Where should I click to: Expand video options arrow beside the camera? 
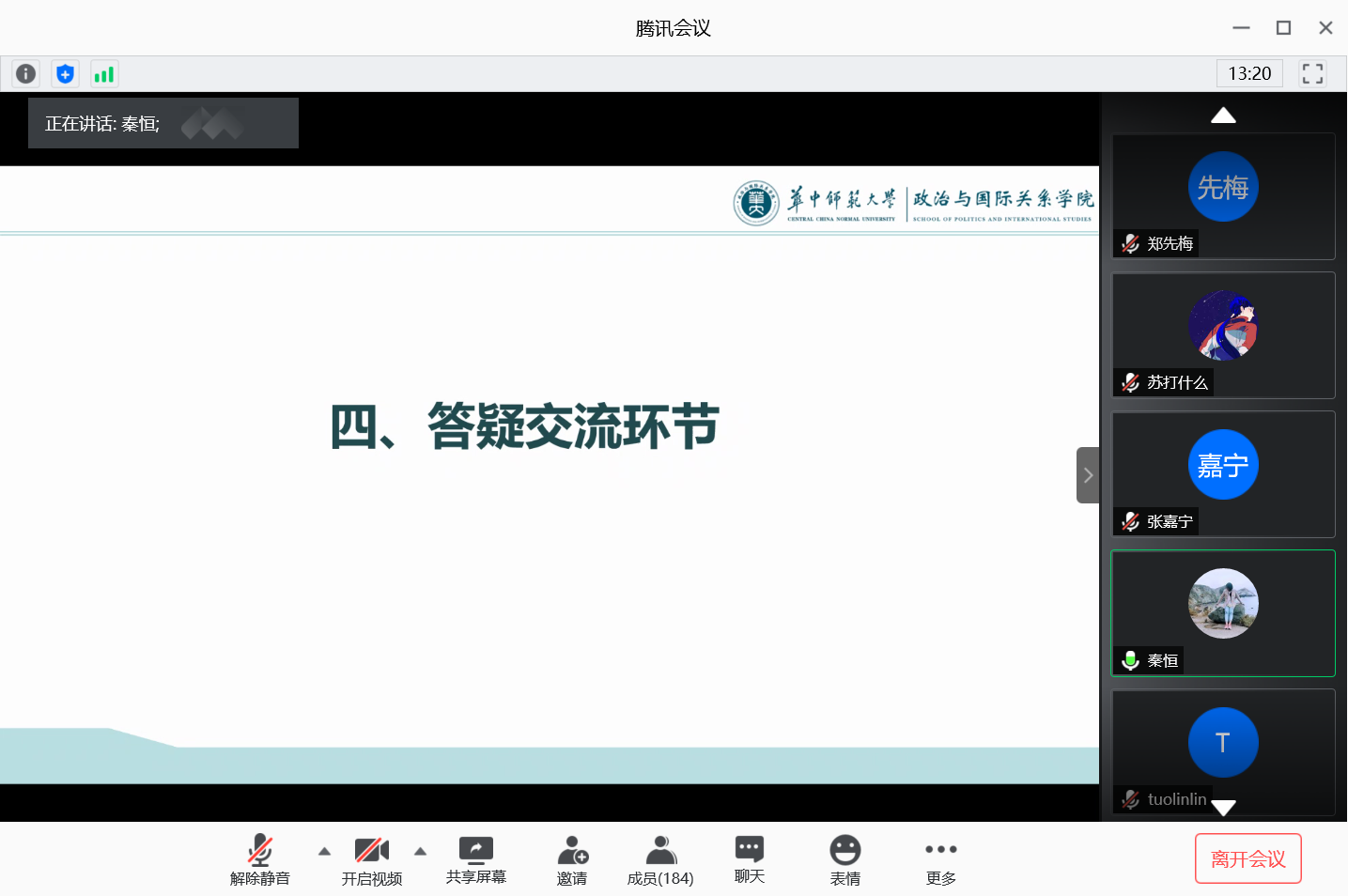(x=421, y=852)
